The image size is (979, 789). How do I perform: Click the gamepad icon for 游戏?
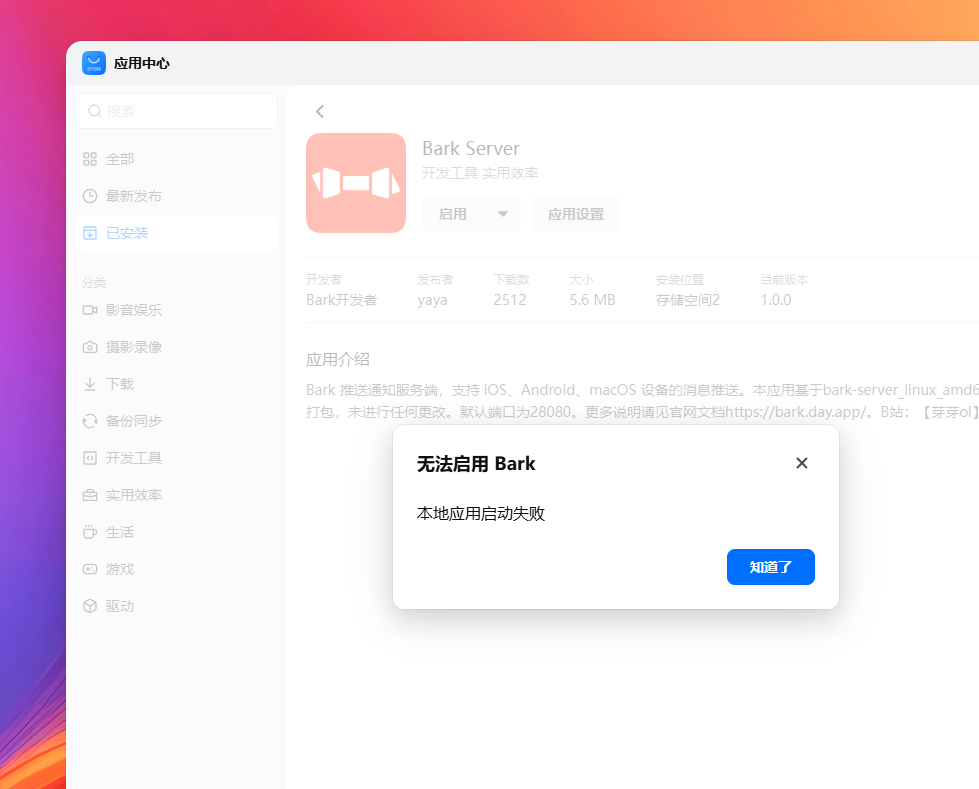click(90, 569)
